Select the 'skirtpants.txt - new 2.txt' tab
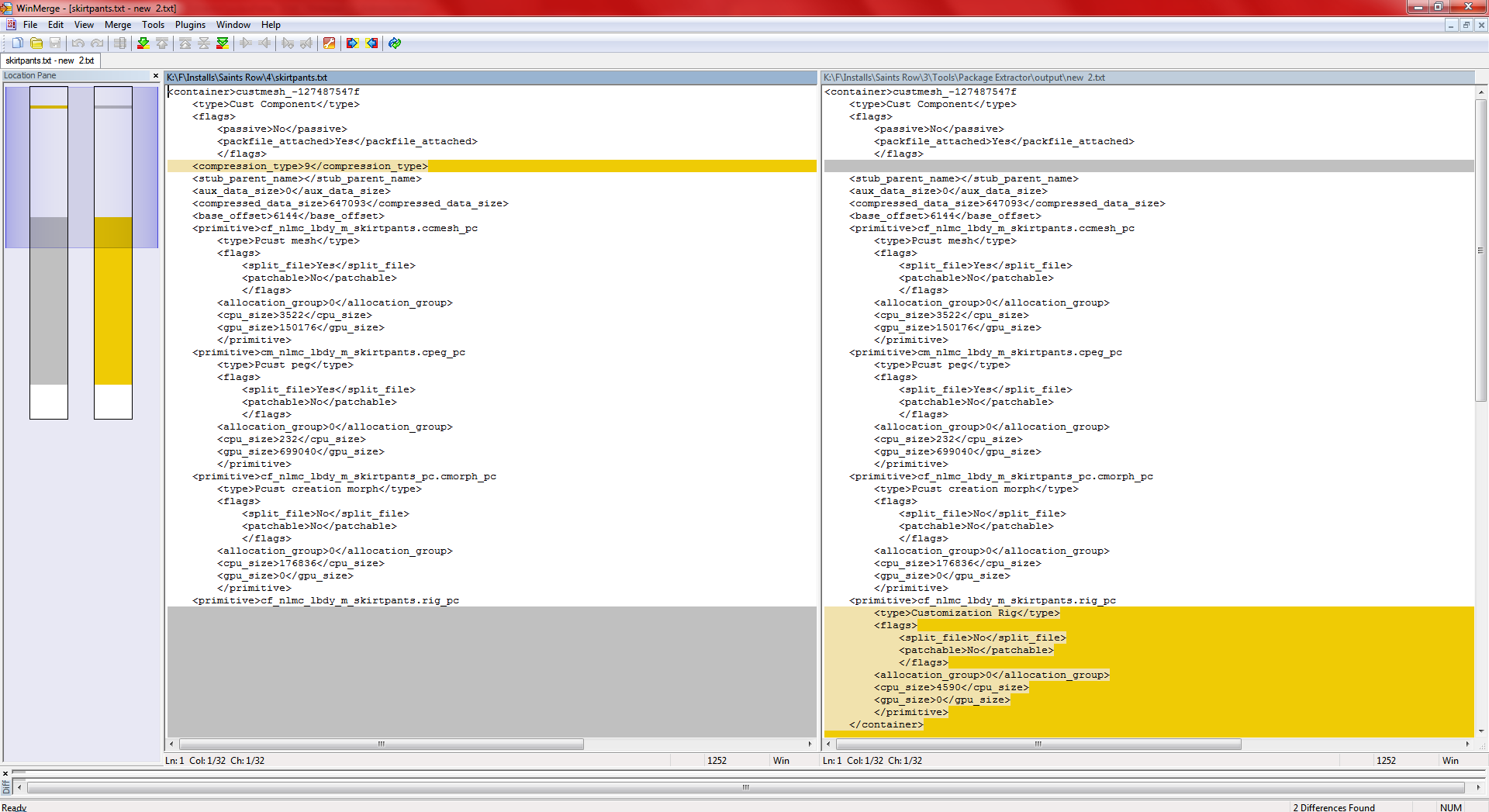Viewport: 1489px width, 812px height. tap(50, 60)
